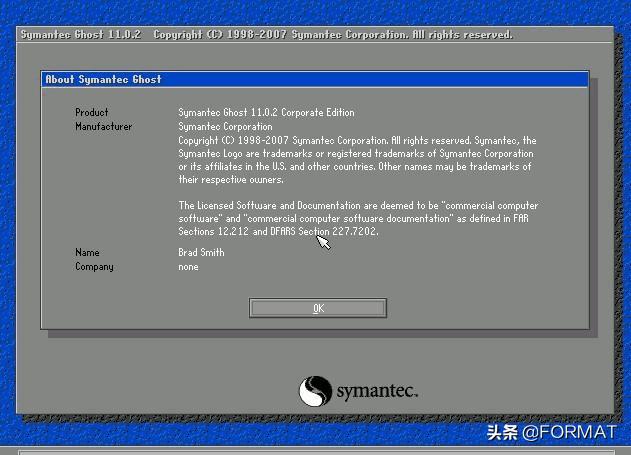Click the Manufacturer label

(x=103, y=126)
